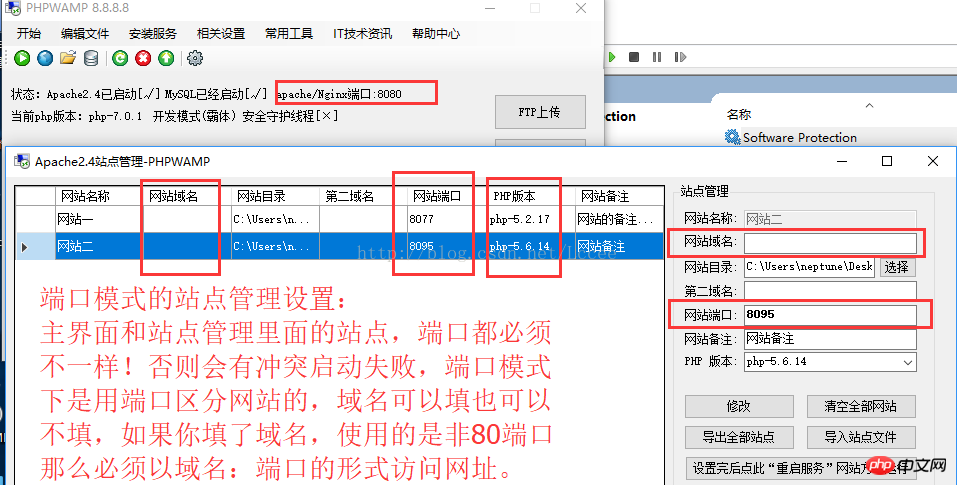The height and width of the screenshot is (485, 957).
Task: Click the Software Protection service gear icon
Action: click(732, 137)
